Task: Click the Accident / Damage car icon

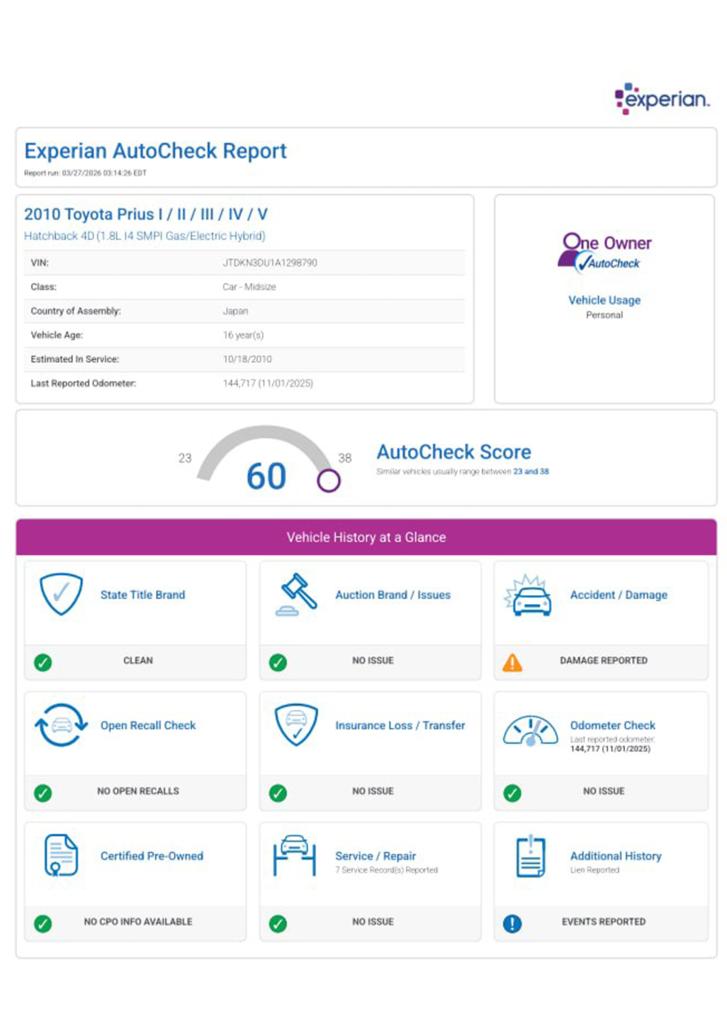Action: (x=530, y=596)
